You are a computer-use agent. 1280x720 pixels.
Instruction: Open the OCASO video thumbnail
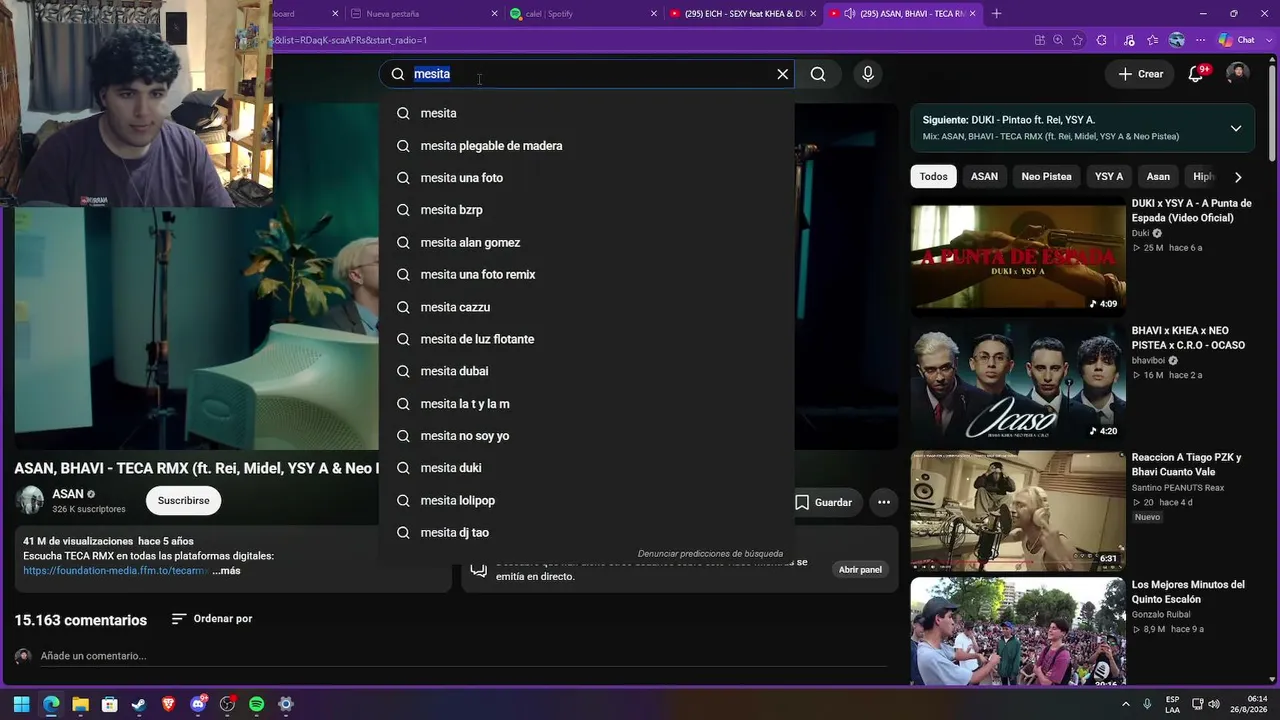[1017, 385]
